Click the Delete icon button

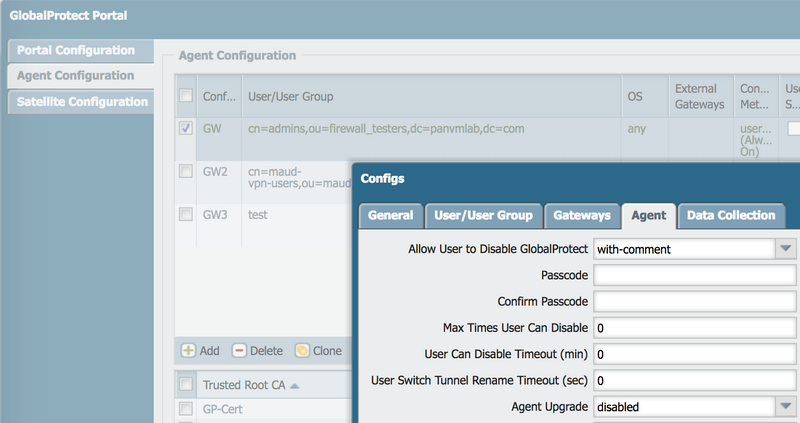pos(240,351)
